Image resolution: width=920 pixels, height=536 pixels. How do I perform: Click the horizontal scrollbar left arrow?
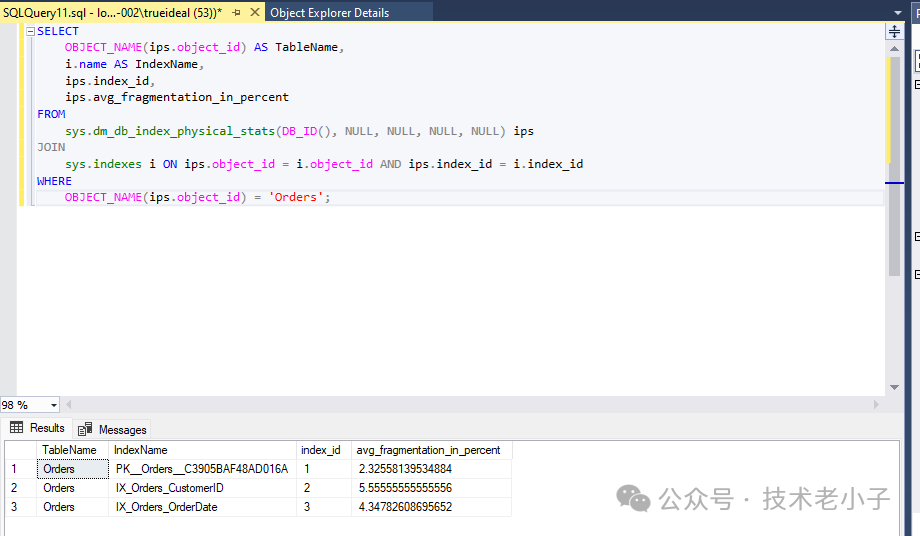69,405
